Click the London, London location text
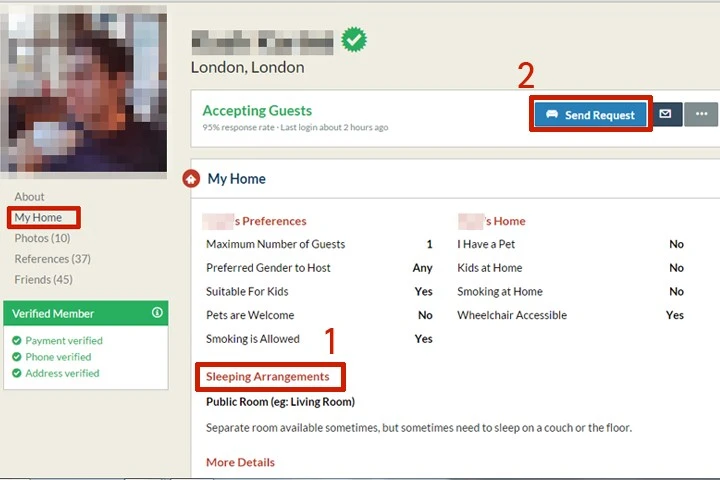Viewport: 720px width, 480px height. tap(248, 68)
